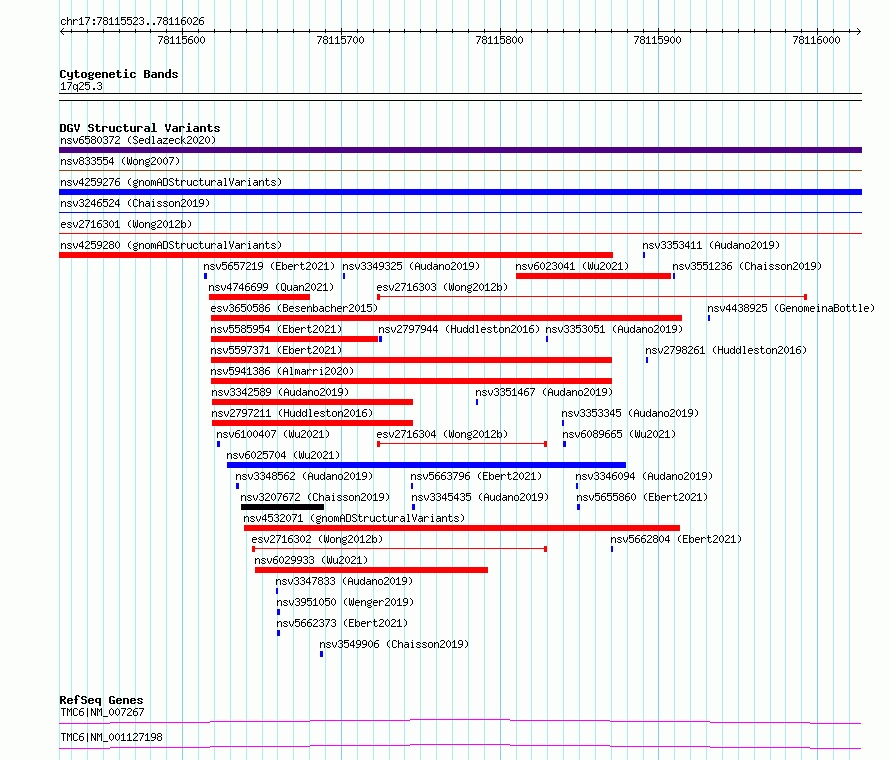Select the red nsv4532071 variant bar
Image resolution: width=890 pixels, height=760 pixels.
click(x=462, y=528)
